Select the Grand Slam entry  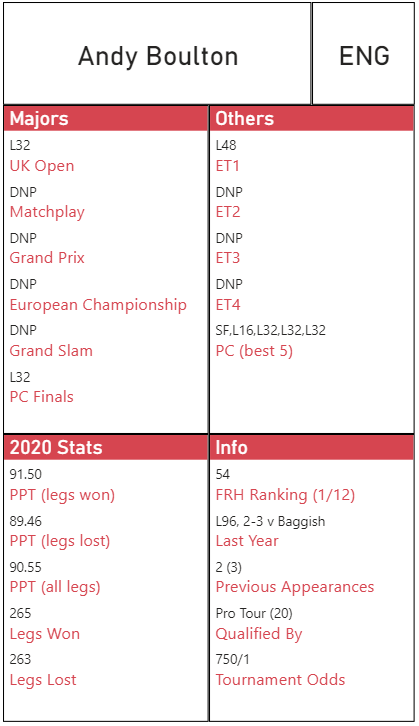tap(51, 350)
